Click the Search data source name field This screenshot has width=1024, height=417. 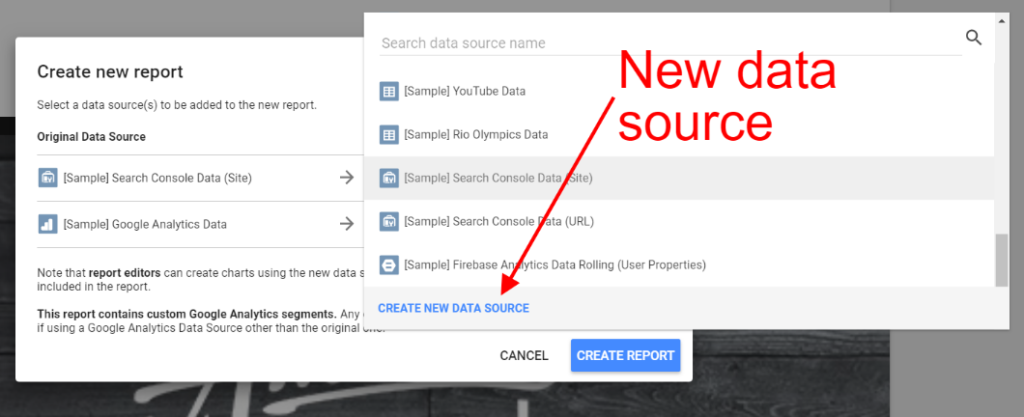671,43
